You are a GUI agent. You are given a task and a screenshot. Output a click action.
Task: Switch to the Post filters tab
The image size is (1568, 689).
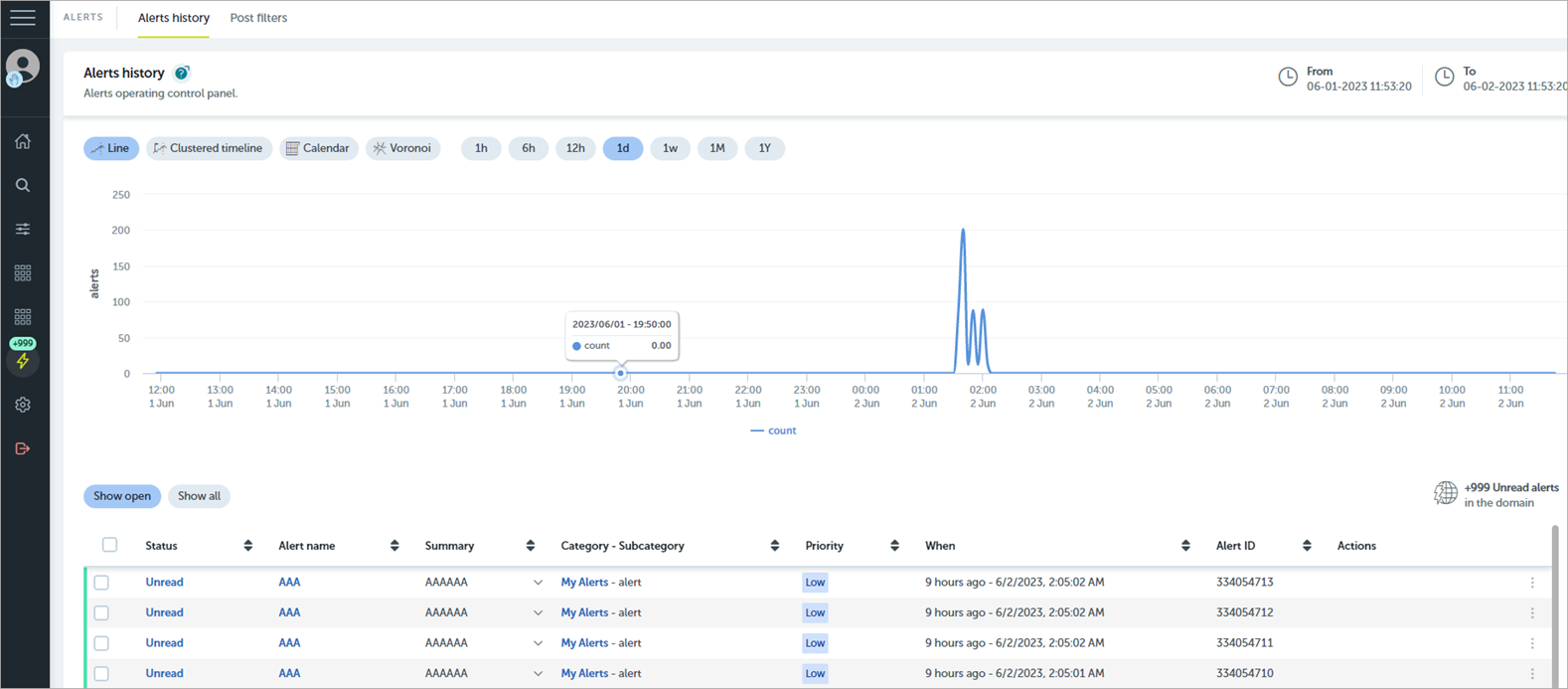tap(258, 18)
